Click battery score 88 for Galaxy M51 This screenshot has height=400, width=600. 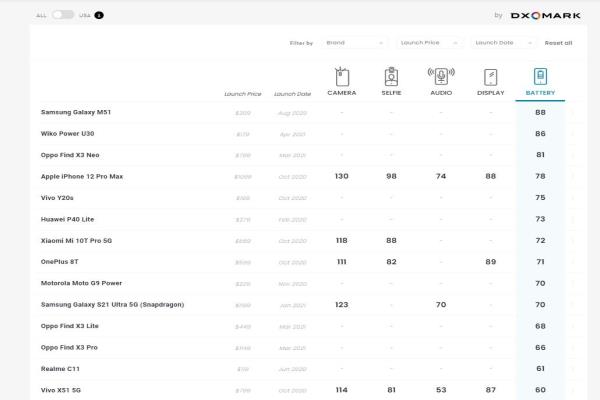pos(540,112)
